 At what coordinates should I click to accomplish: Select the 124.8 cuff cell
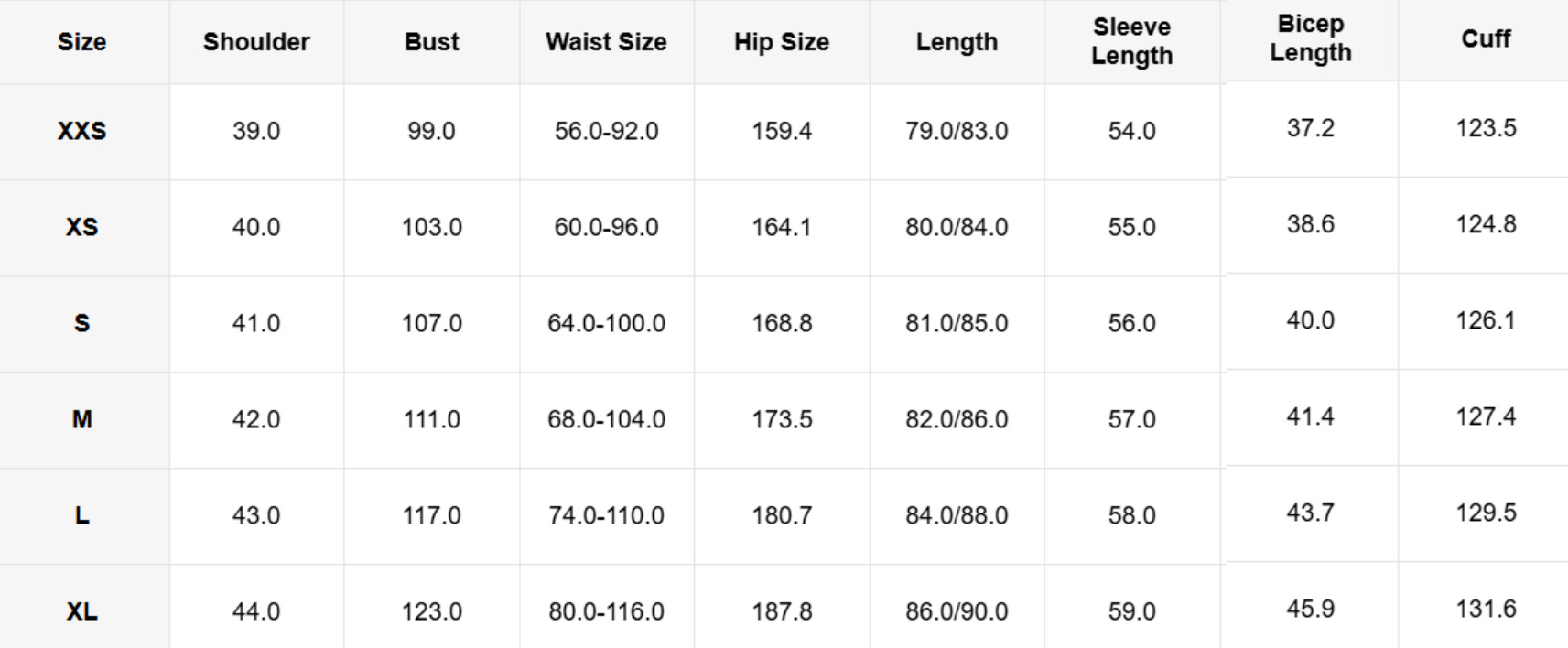pyautogui.click(x=1486, y=224)
